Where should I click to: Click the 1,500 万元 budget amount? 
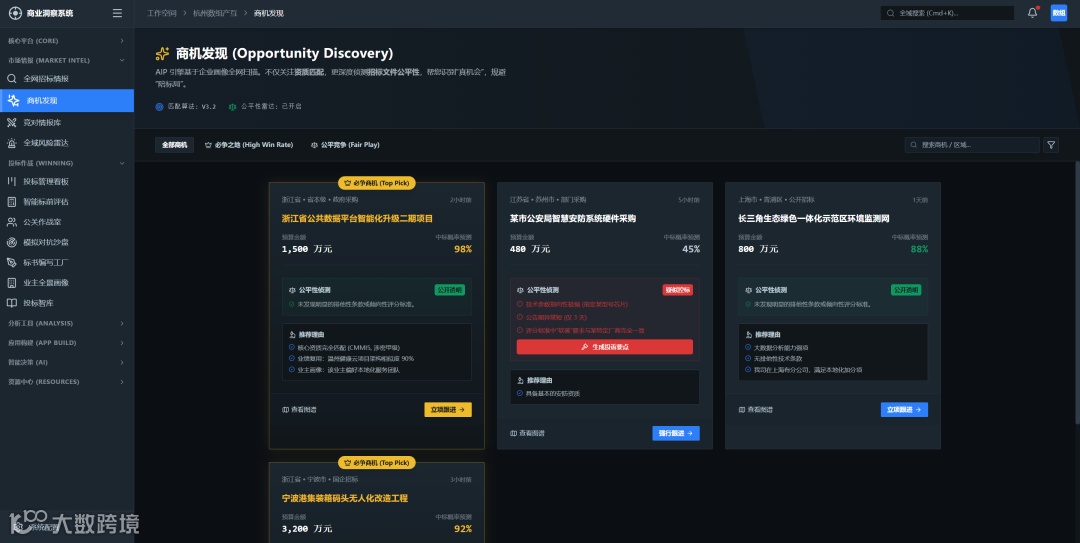pos(307,249)
